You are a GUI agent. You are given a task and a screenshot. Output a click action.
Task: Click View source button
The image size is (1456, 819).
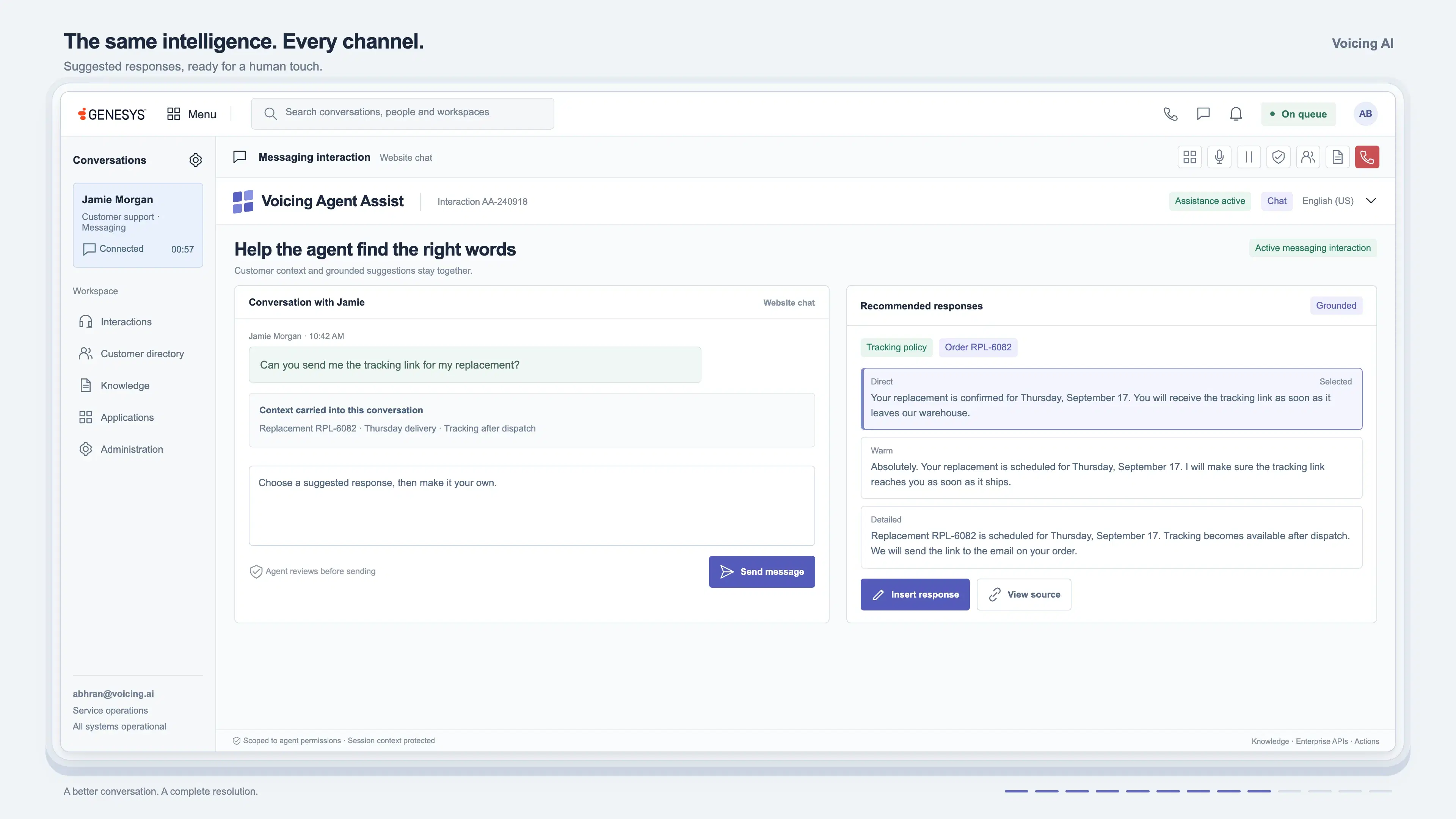[x=1024, y=595]
